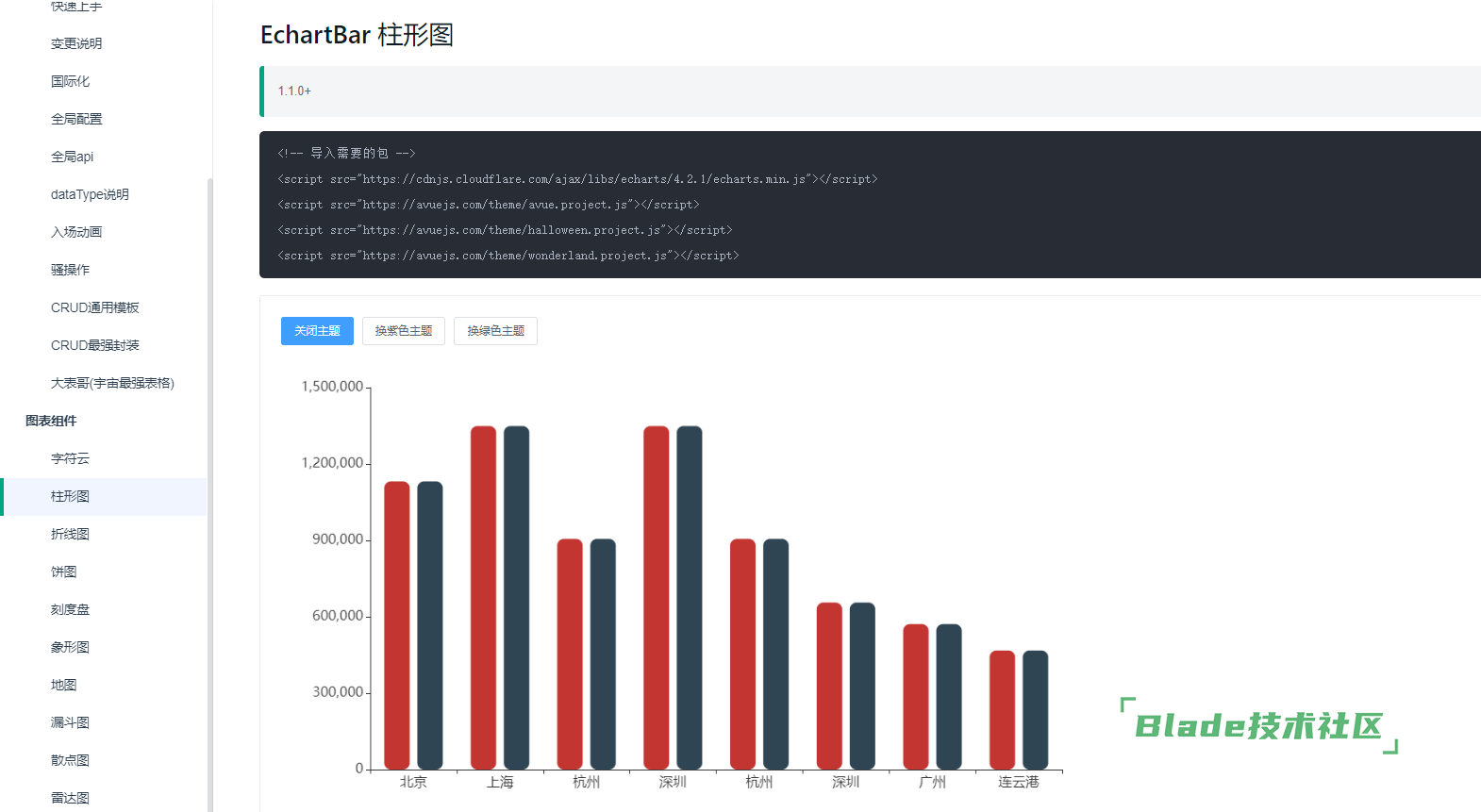Open the 雷达图 chart page
Image resolution: width=1481 pixels, height=812 pixels.
tap(71, 798)
